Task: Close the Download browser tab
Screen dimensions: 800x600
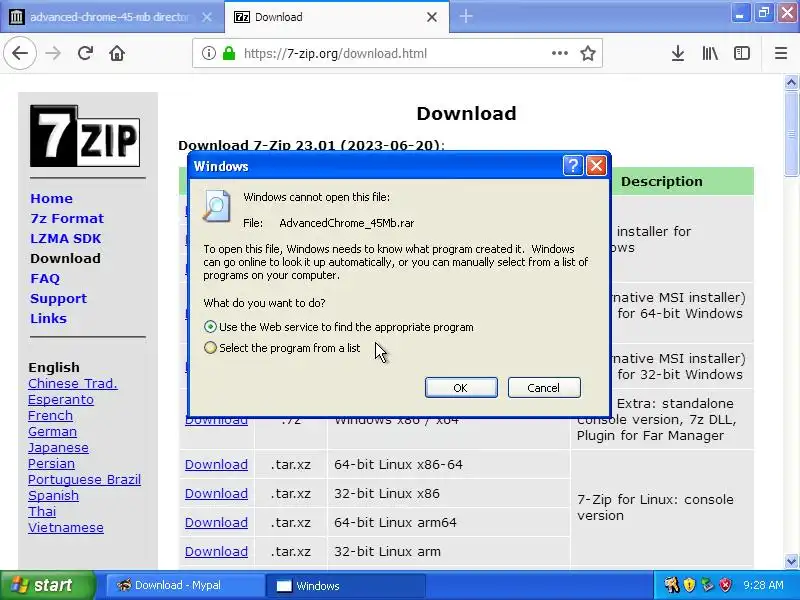Action: [432, 17]
